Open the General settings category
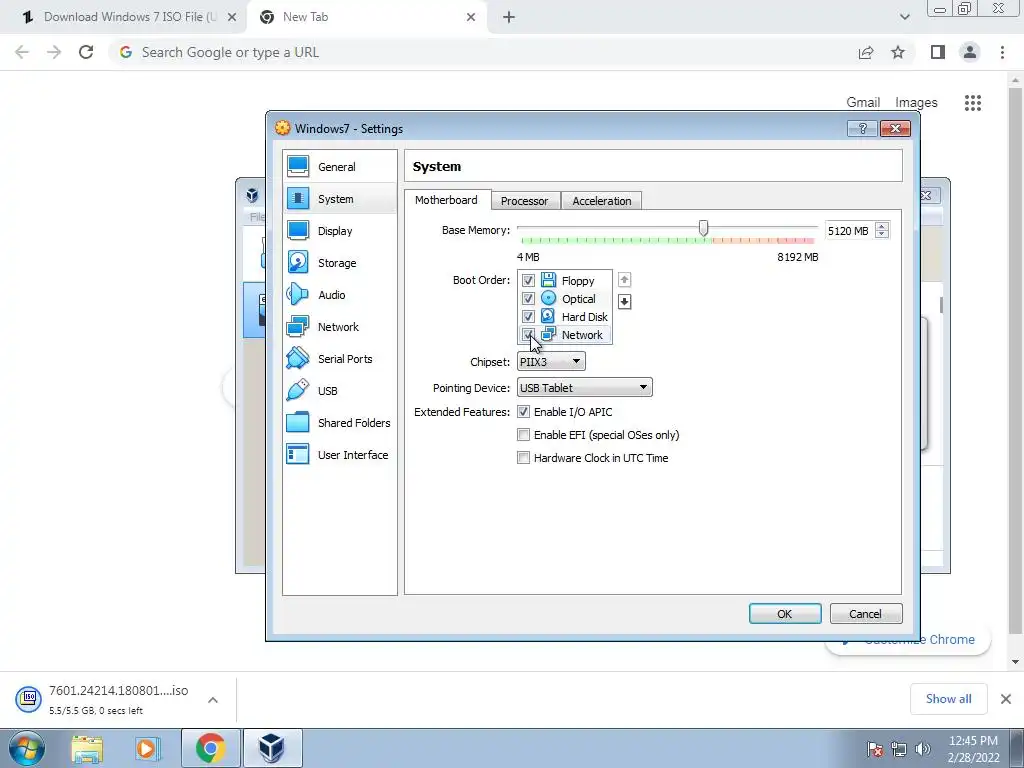The width and height of the screenshot is (1024, 768). pyautogui.click(x=340, y=167)
